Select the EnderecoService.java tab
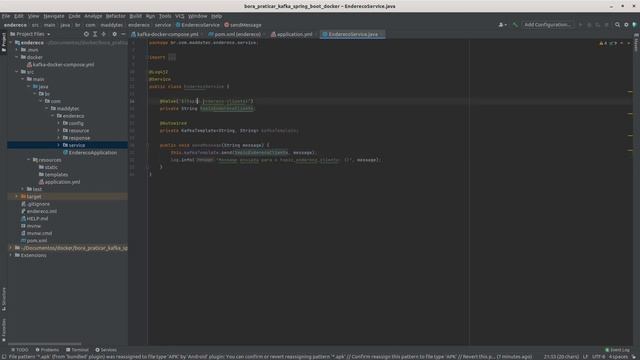This screenshot has height=360, width=640. tap(353, 34)
